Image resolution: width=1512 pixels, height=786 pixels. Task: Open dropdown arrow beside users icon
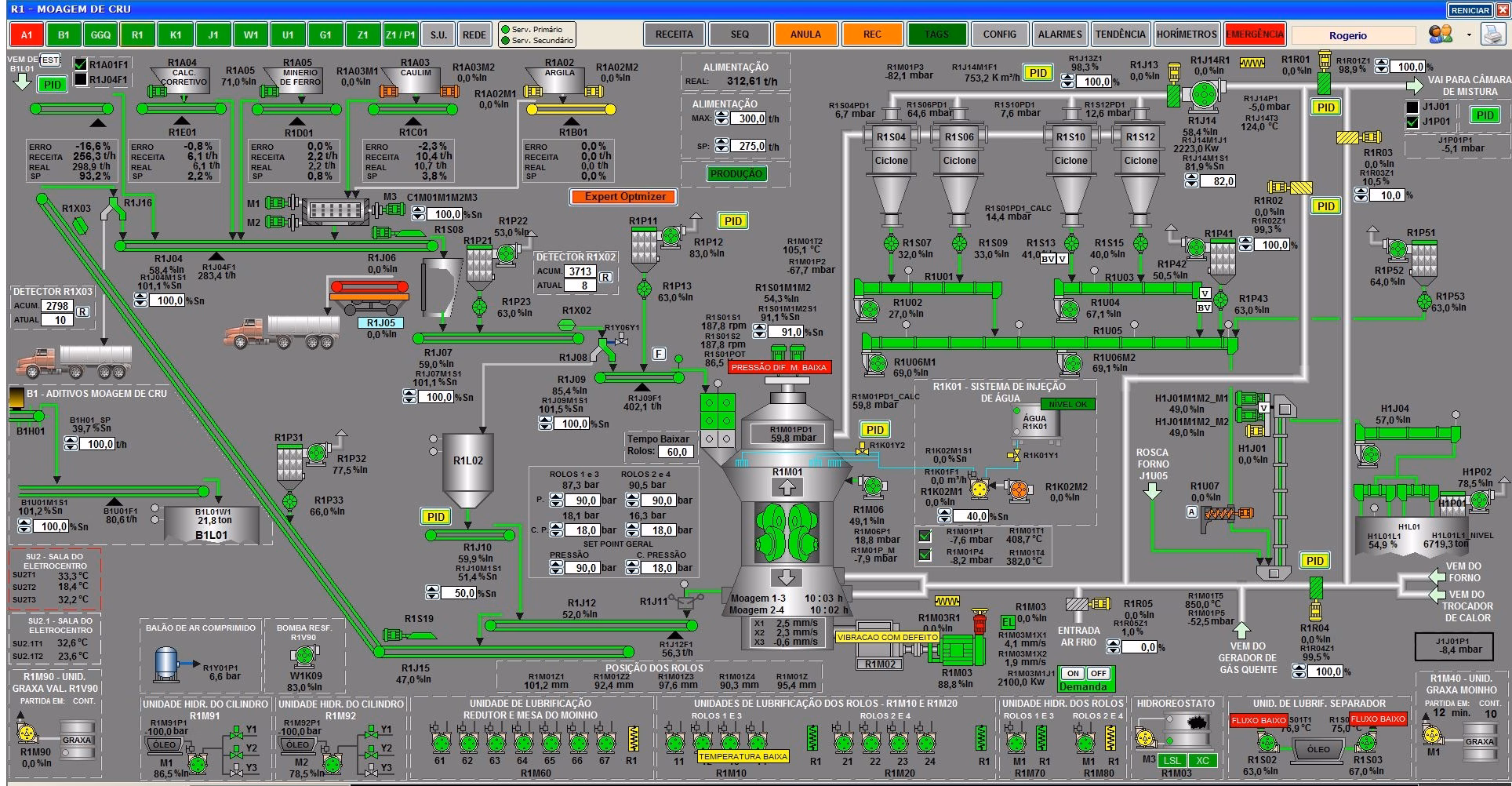[1469, 35]
